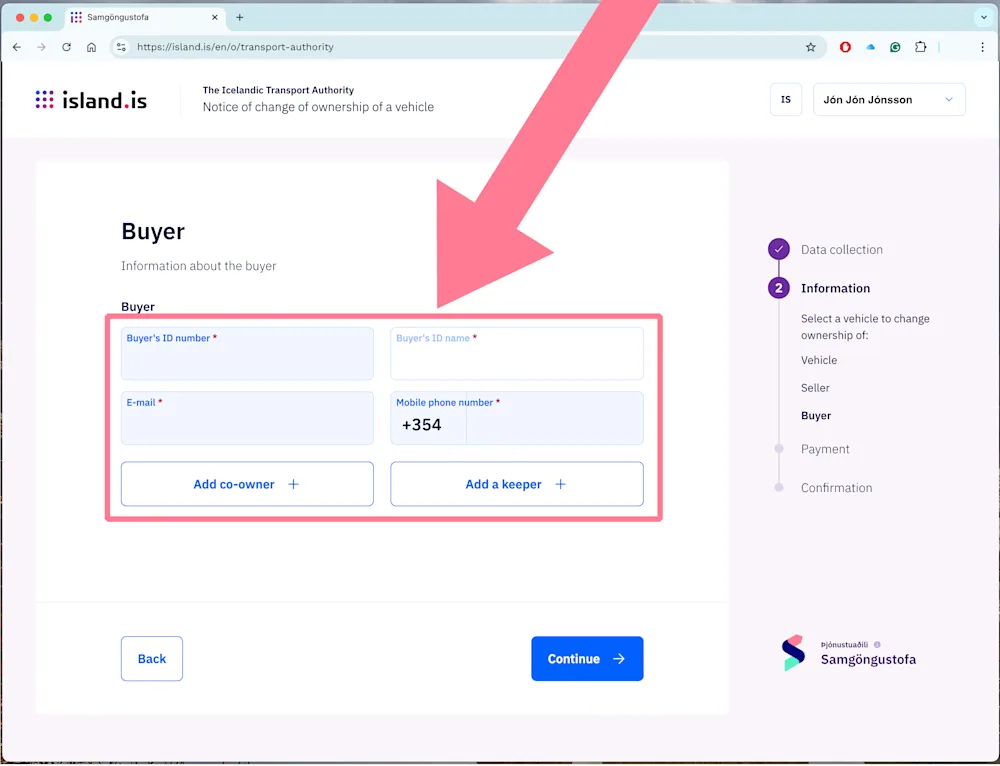
Task: Switch to the Samgöngustofa browser tab
Action: click(x=144, y=17)
